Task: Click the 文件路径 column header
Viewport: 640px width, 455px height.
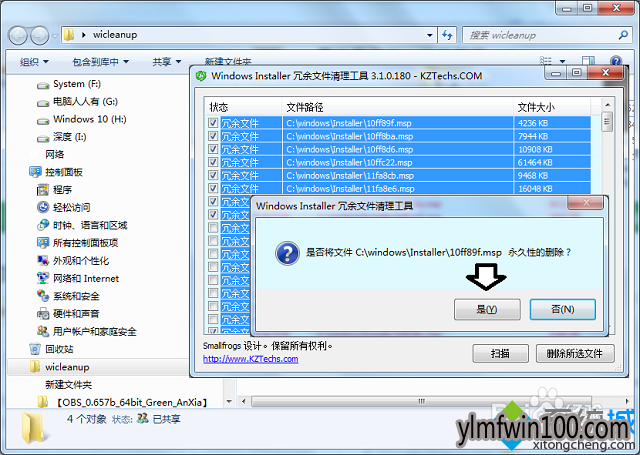Action: 397,107
